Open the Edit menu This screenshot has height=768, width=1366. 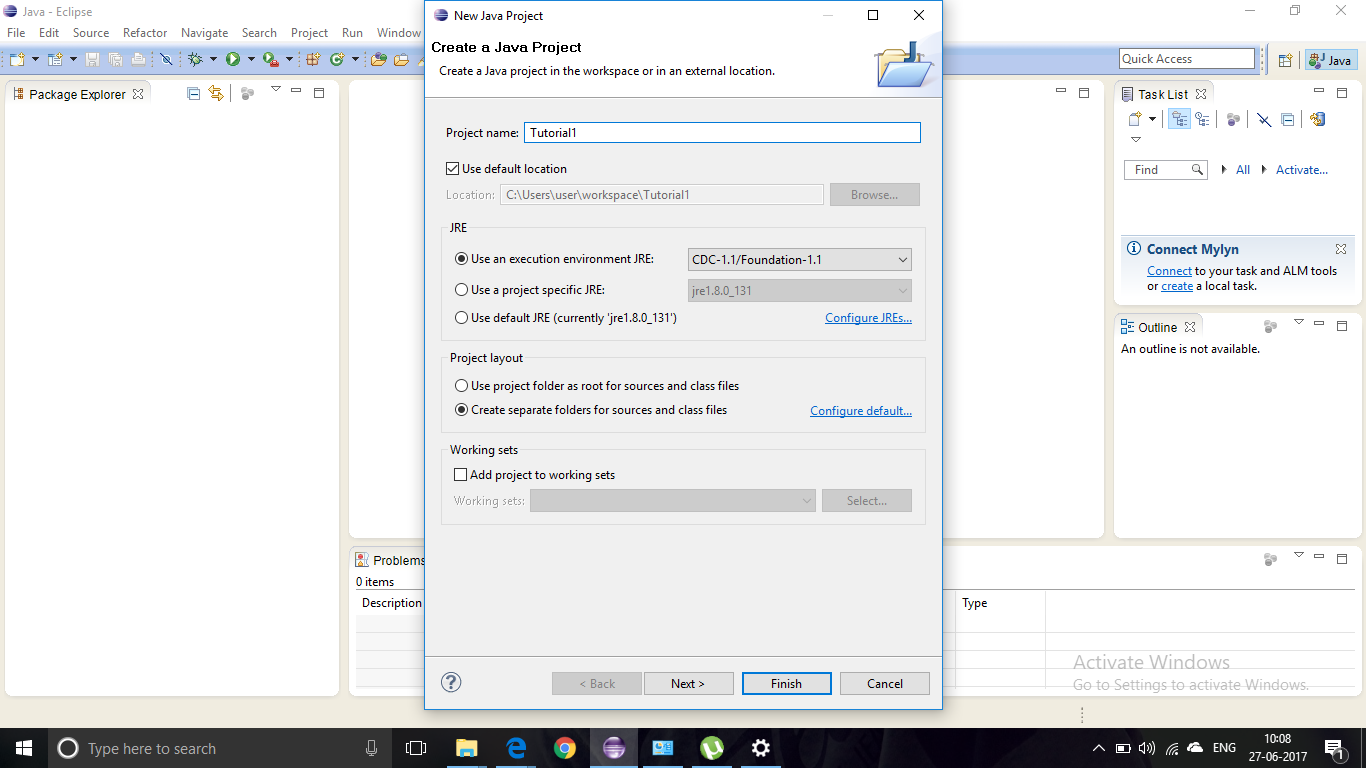click(49, 33)
